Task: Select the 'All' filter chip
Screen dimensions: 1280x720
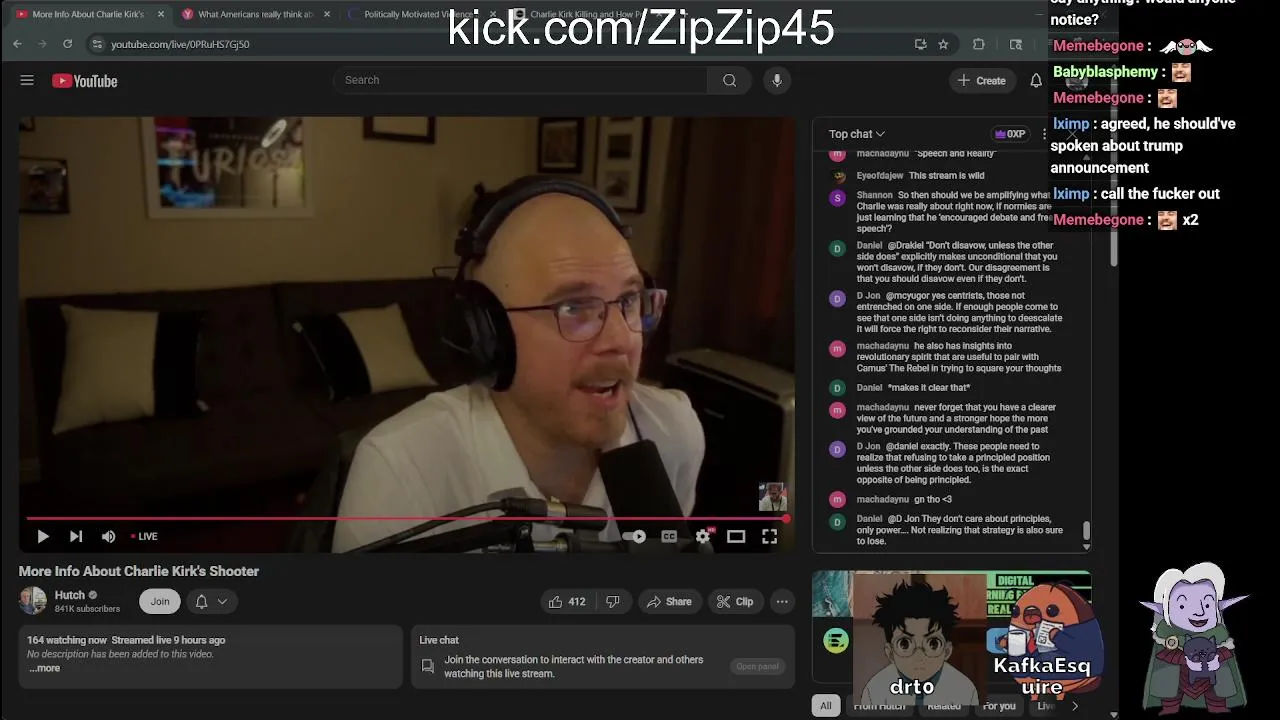Action: pos(826,706)
